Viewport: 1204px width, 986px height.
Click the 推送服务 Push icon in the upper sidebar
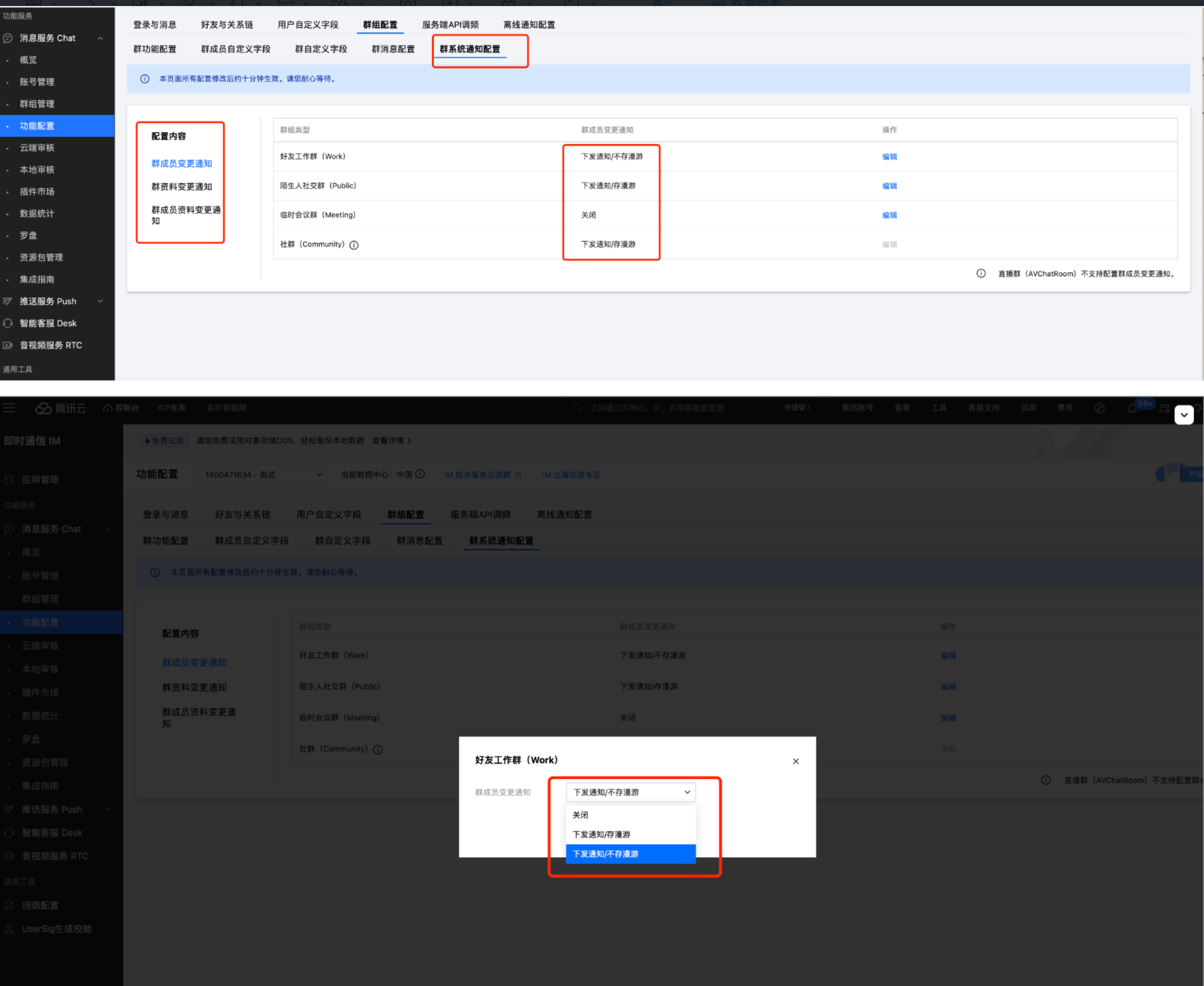coord(8,301)
